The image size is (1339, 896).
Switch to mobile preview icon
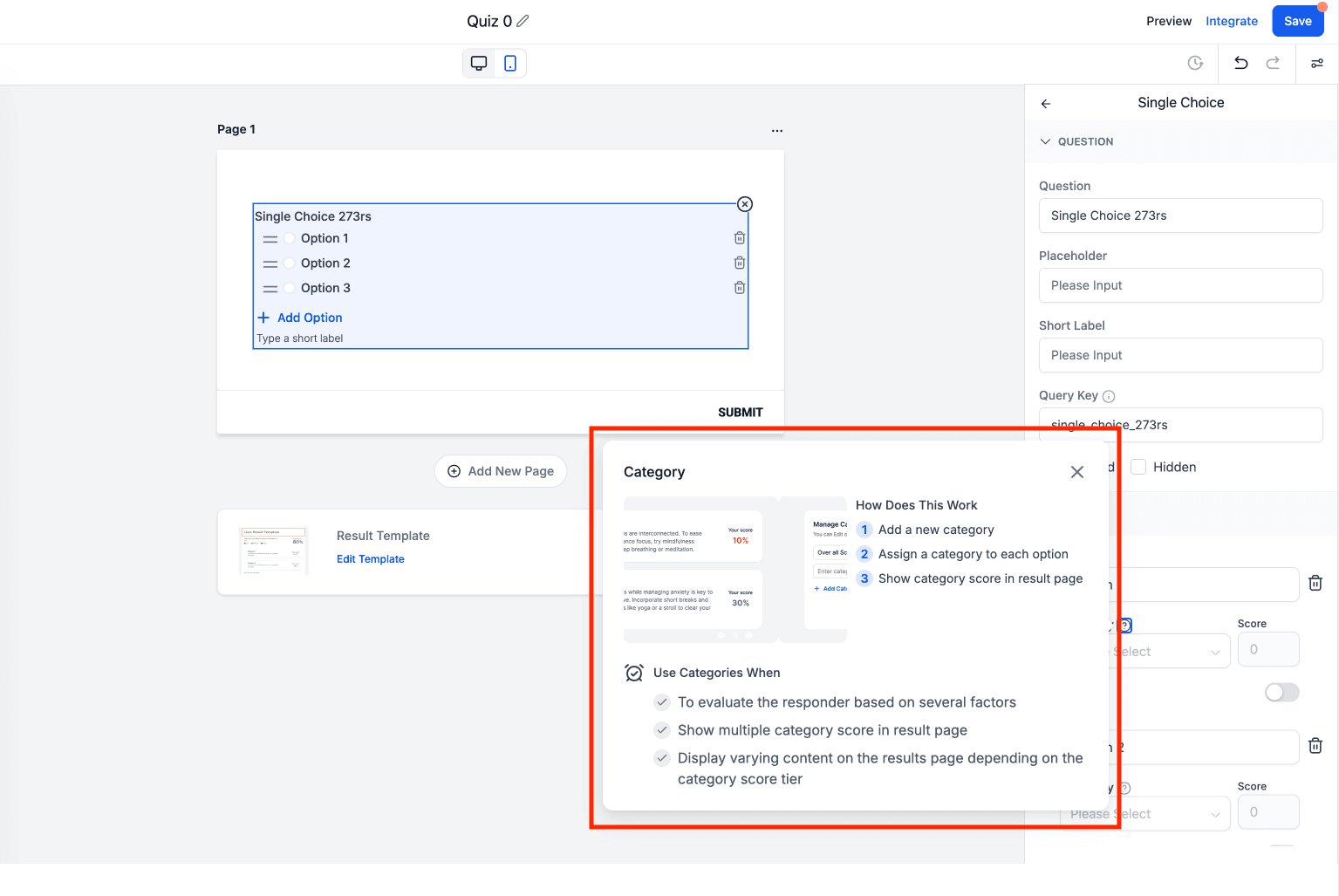[x=510, y=63]
